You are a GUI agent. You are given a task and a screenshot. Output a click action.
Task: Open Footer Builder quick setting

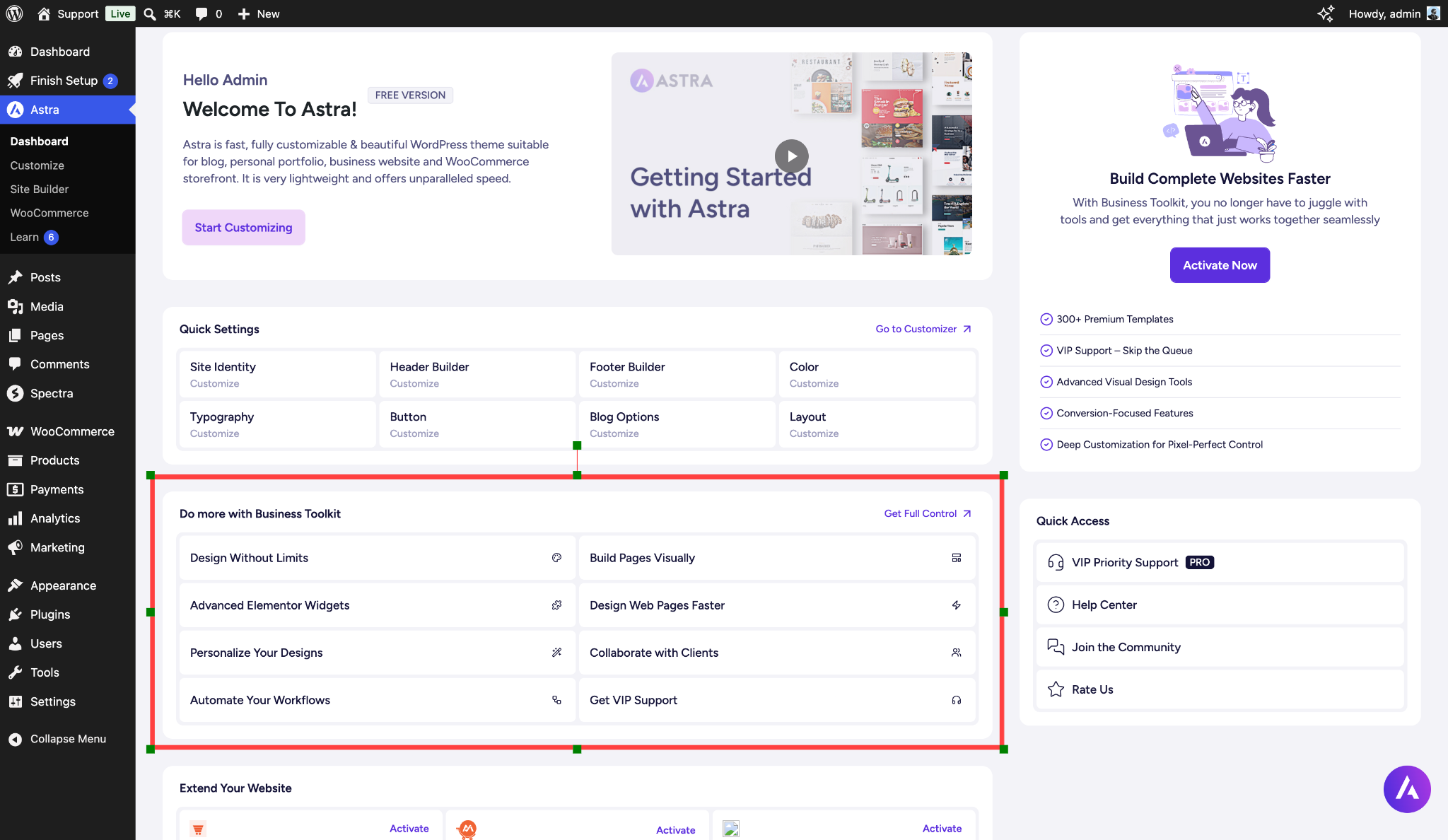[677, 374]
